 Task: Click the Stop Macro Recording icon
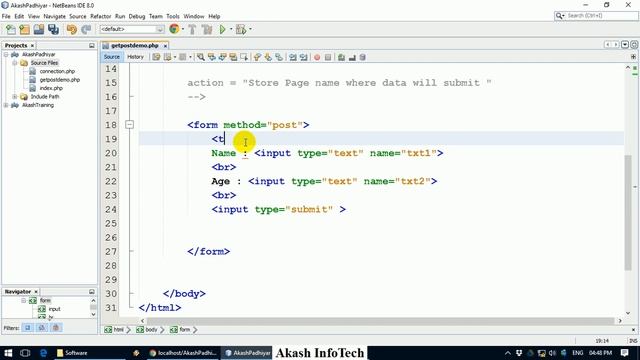[328, 57]
